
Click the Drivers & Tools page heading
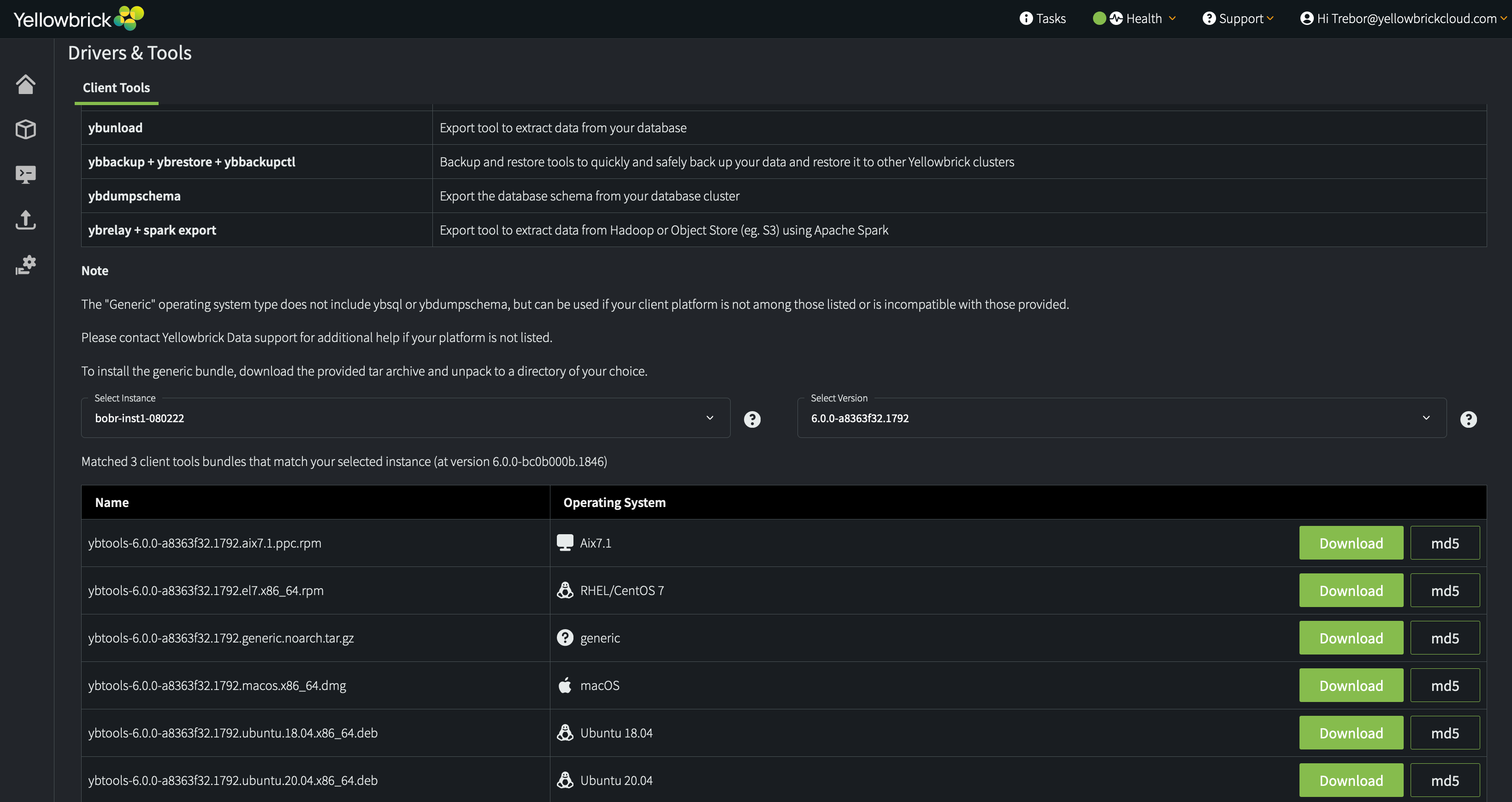(130, 53)
